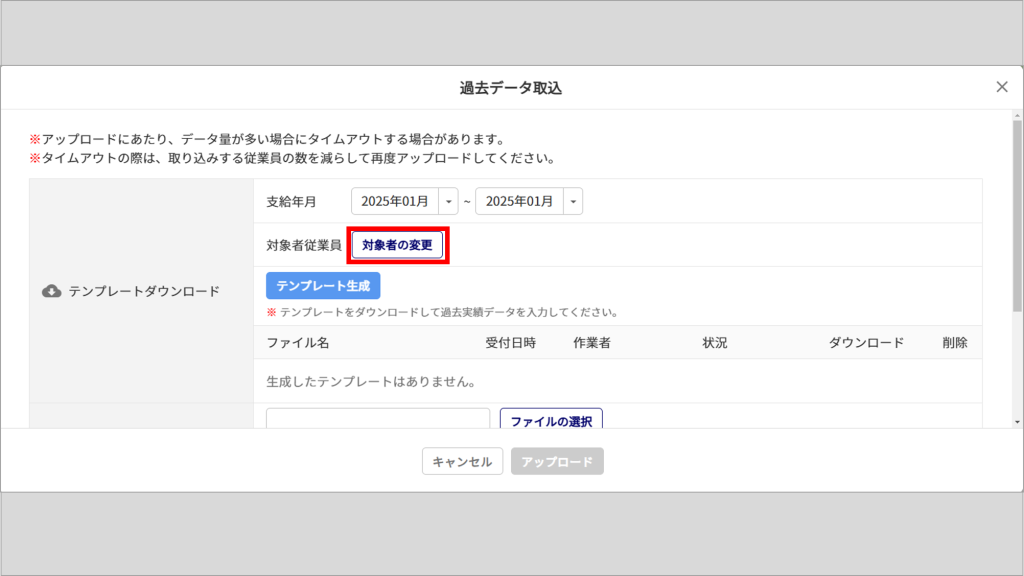Close the 過去データ取込 dialog with X
Screen dimensions: 1024x576
(1002, 87)
